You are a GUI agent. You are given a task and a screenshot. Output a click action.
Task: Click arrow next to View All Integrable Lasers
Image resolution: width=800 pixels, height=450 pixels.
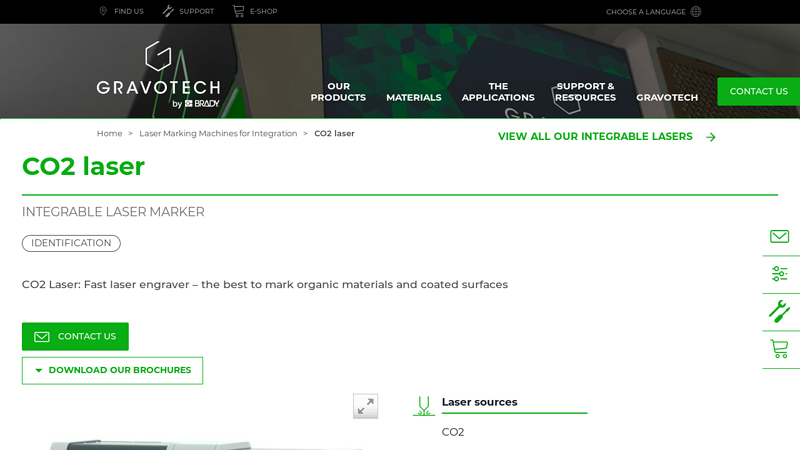711,137
